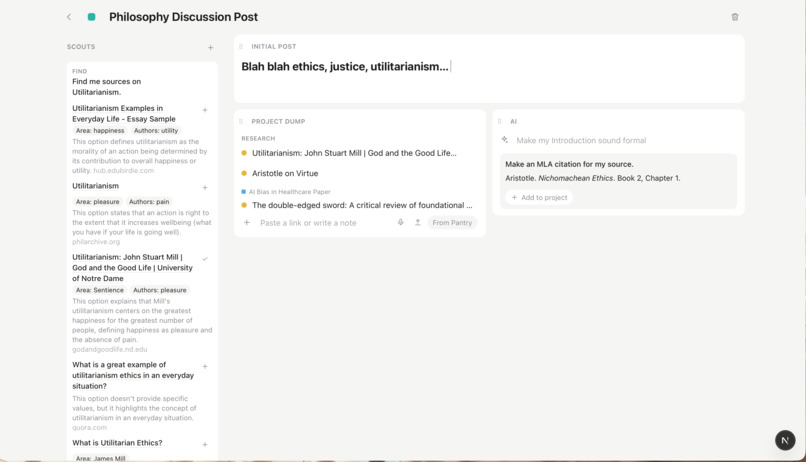Image resolution: width=806 pixels, height=462 pixels.
Task: Add 'What is Utilitarian Ethics?' source
Action: pos(205,445)
